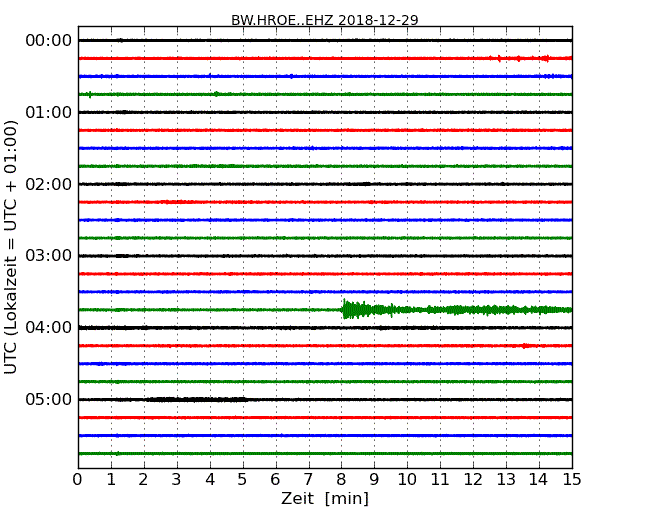Click the red trace burst near minute 14 below 00:00
This screenshot has width=650, height=520.
[546, 58]
